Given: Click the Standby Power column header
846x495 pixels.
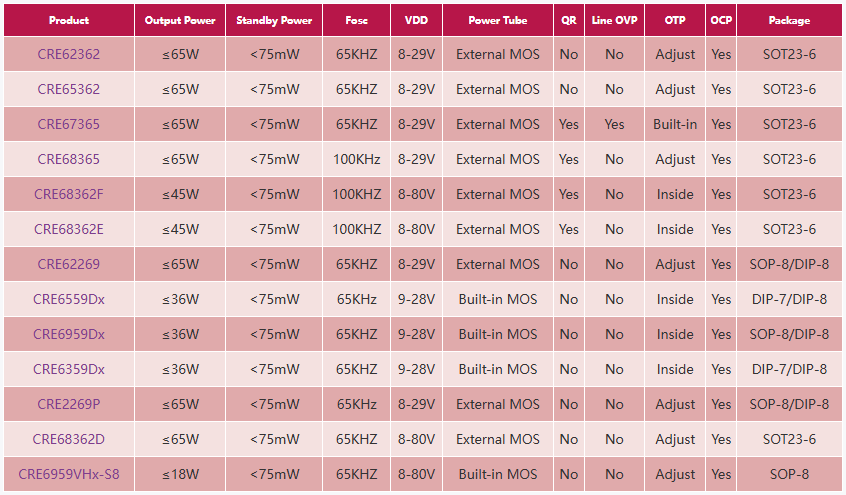Looking at the screenshot, I should click(x=275, y=20).
